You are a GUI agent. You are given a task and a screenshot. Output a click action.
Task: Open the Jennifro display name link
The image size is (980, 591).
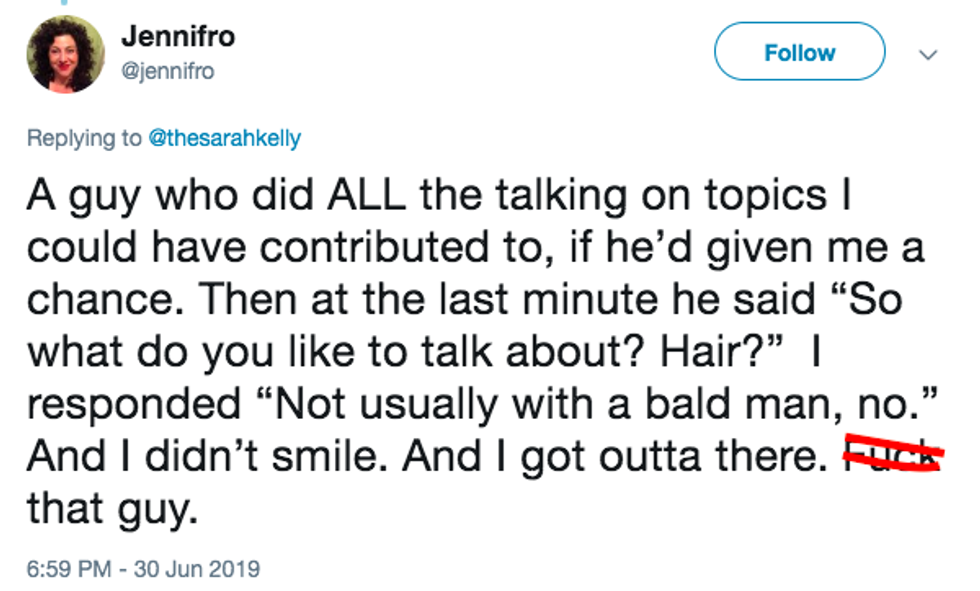tap(178, 38)
